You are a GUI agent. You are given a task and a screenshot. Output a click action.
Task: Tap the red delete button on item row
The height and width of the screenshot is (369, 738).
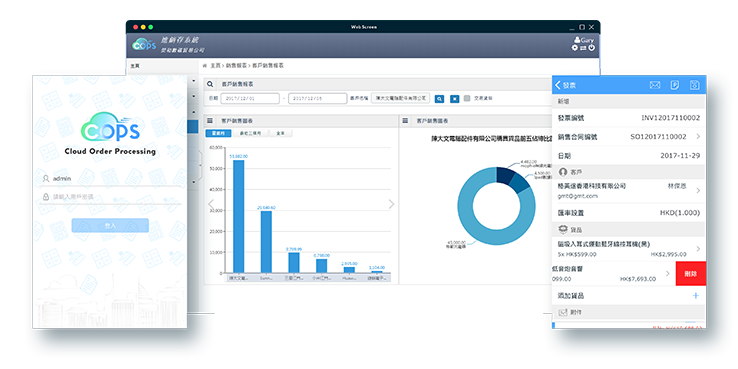click(x=690, y=273)
